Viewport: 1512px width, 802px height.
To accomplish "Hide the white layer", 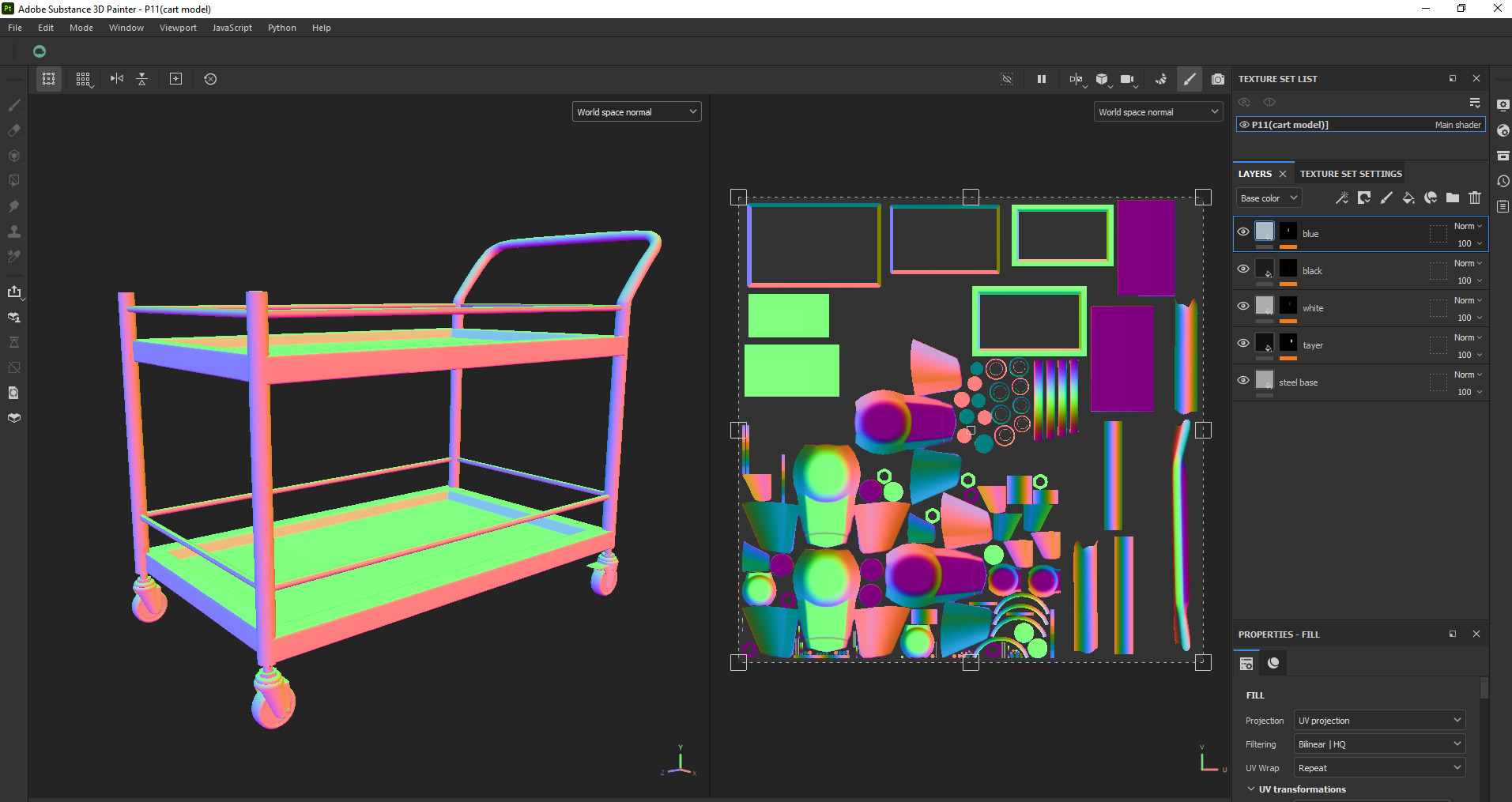I will (1243, 307).
